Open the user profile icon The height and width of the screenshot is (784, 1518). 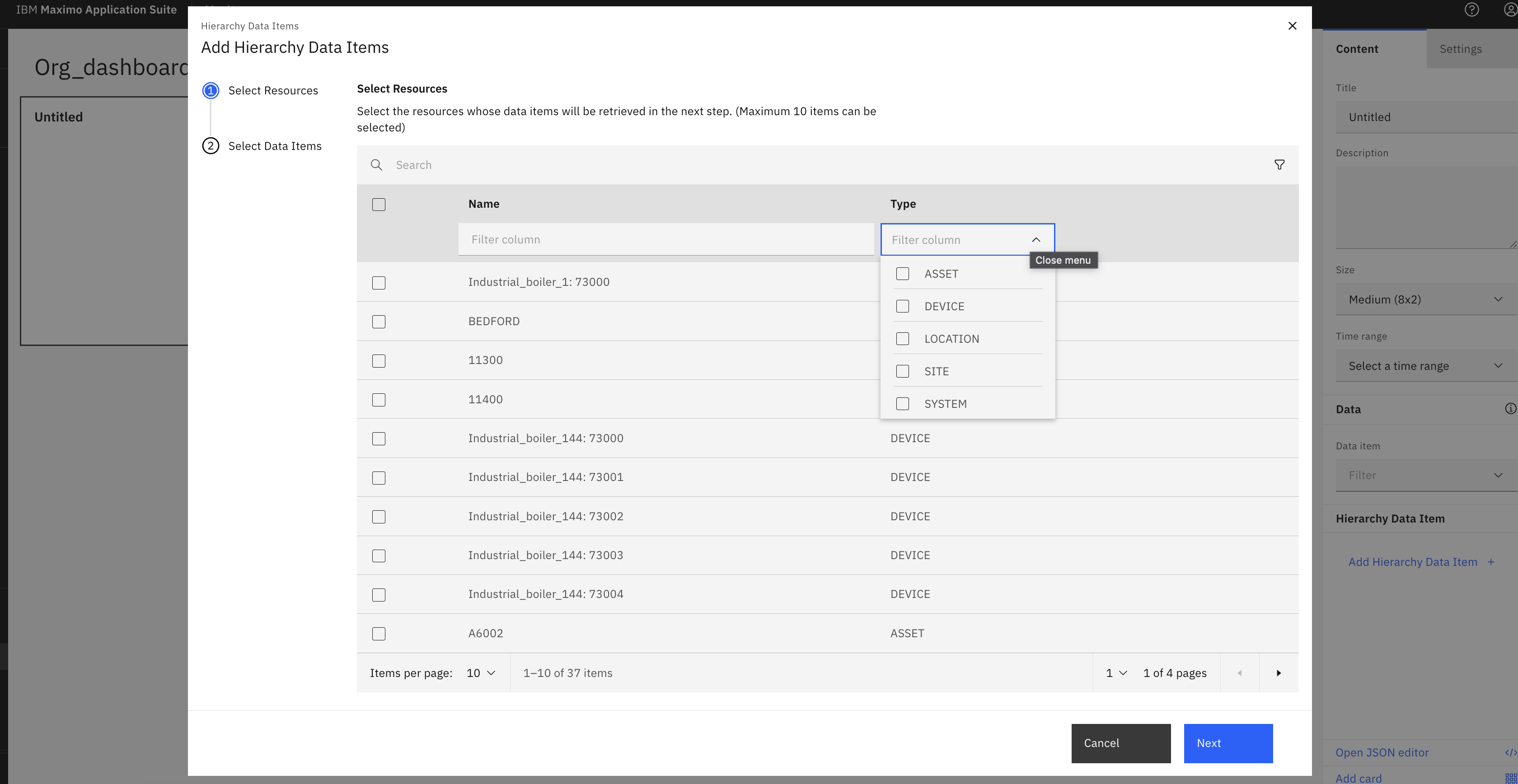[1510, 9]
